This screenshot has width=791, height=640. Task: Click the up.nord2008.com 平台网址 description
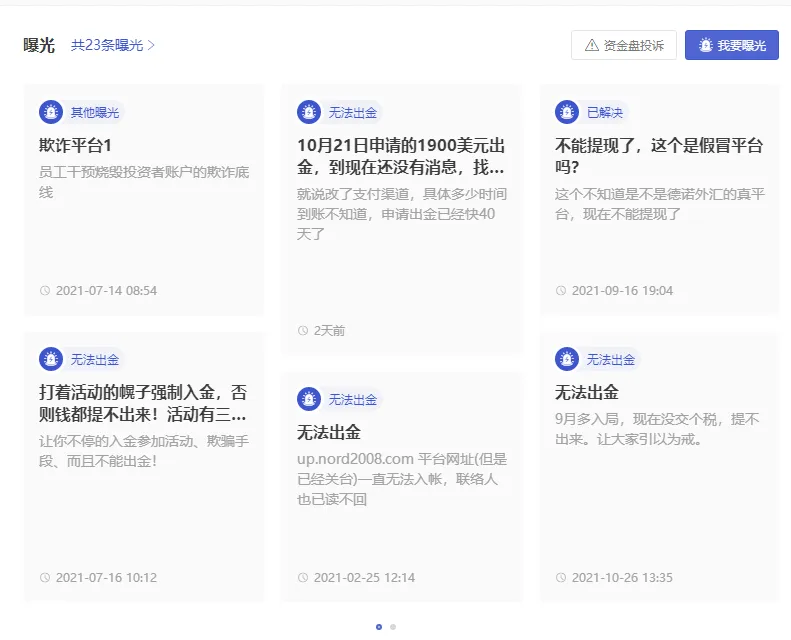[x=402, y=479]
